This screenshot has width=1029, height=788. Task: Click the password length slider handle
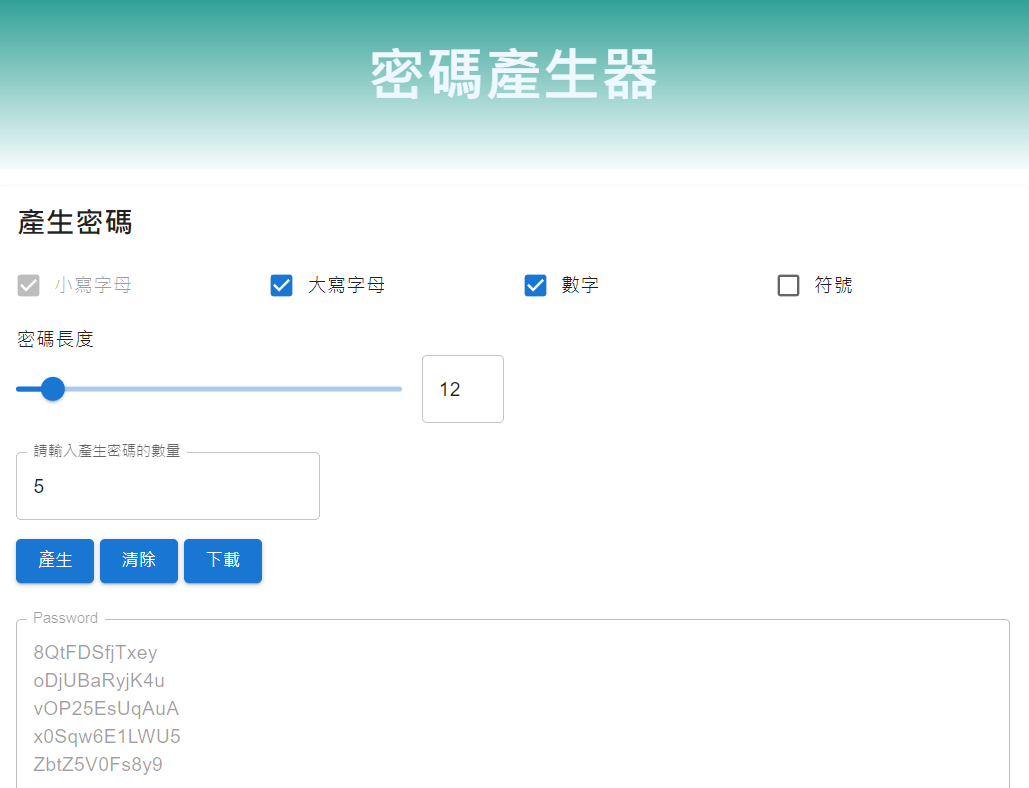tap(53, 389)
